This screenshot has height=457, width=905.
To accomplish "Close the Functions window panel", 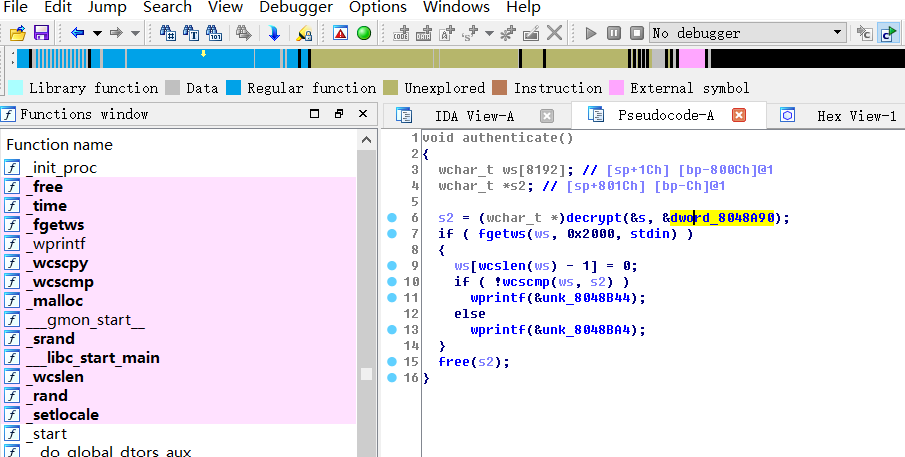I will point(363,114).
